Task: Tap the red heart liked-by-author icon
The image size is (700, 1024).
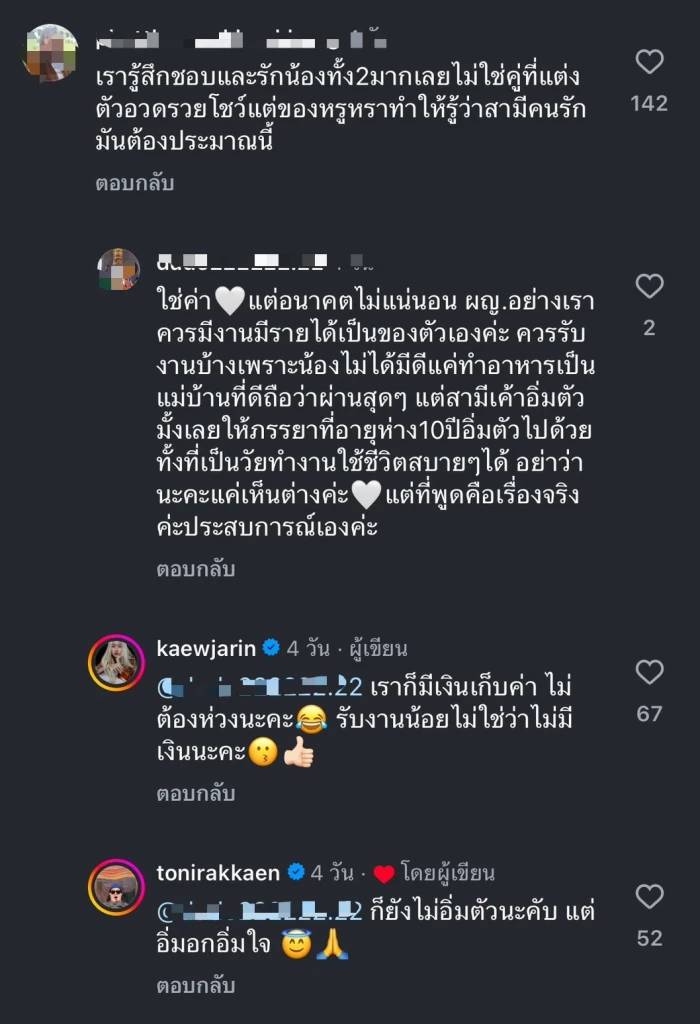Action: coord(384,874)
